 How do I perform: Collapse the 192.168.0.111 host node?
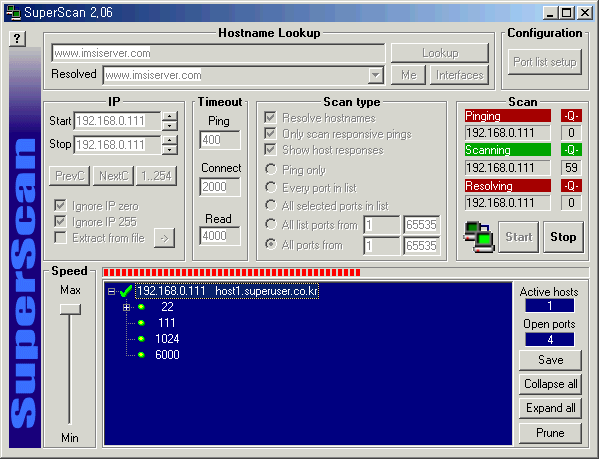tap(111, 292)
